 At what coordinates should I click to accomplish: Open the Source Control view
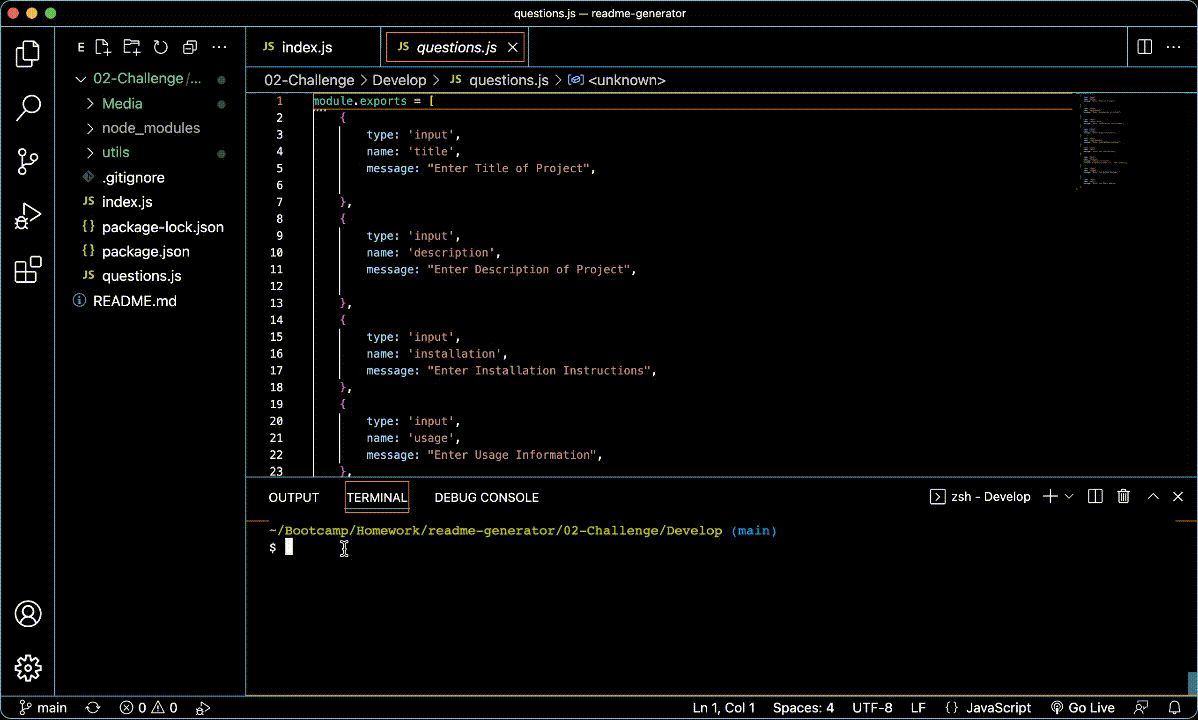click(x=28, y=161)
